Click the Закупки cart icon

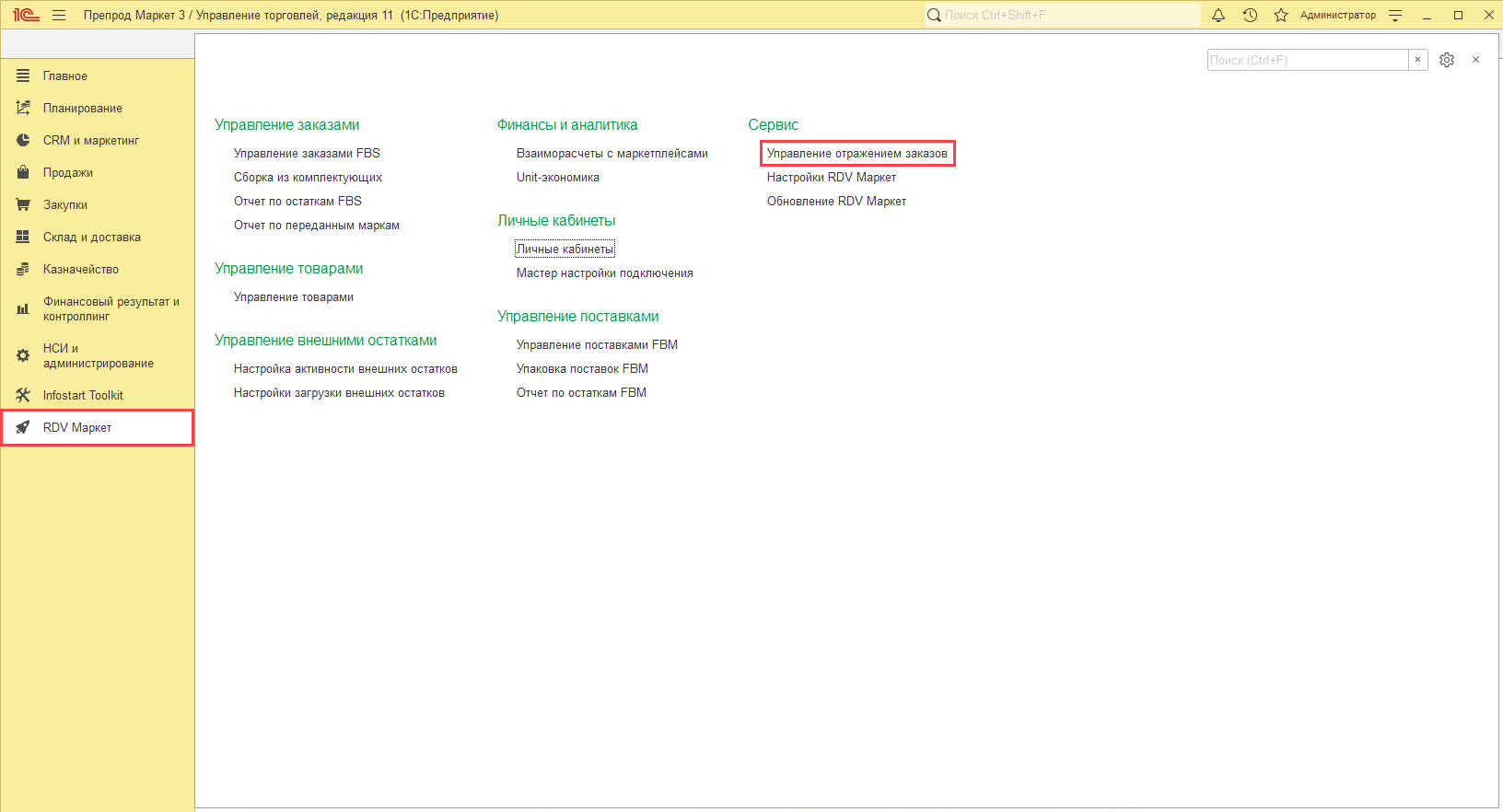coord(23,204)
